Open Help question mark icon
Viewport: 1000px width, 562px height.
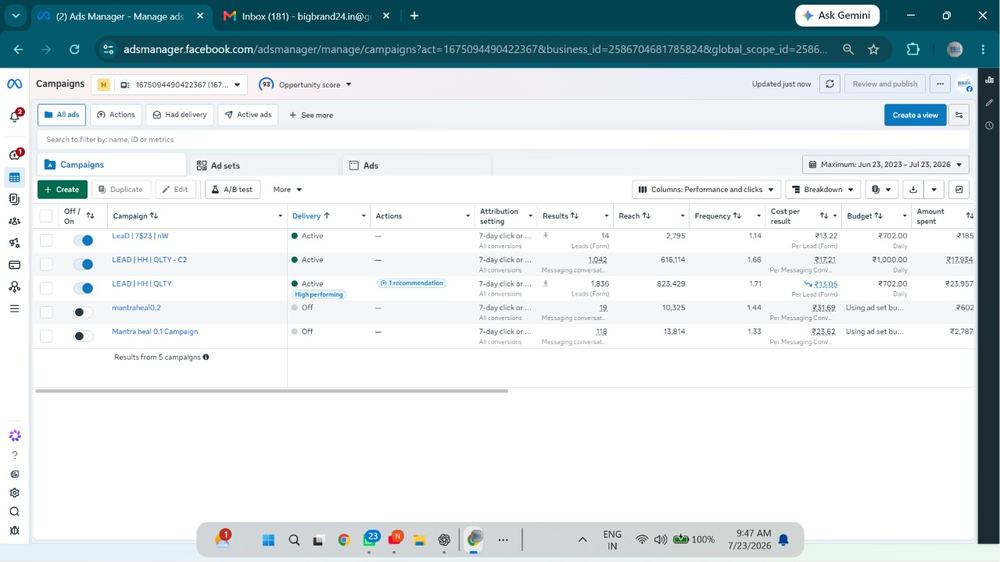click(x=15, y=455)
